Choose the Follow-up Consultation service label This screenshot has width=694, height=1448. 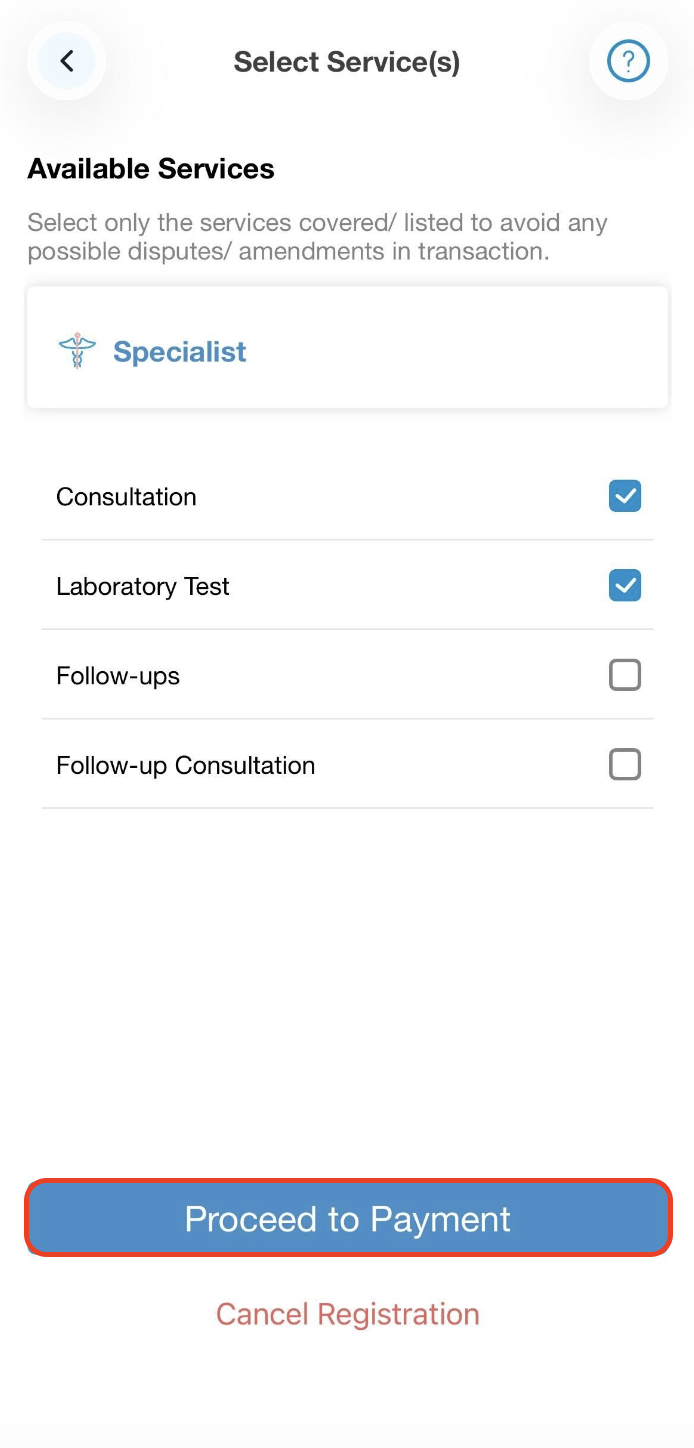tap(186, 766)
